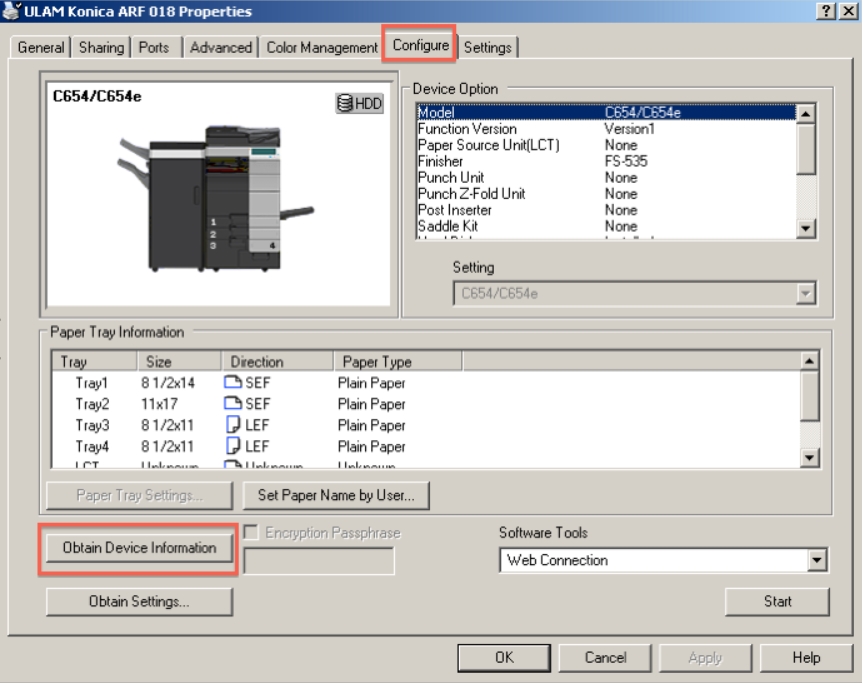Click the Direction column header
This screenshot has width=862, height=683.
(x=278, y=361)
